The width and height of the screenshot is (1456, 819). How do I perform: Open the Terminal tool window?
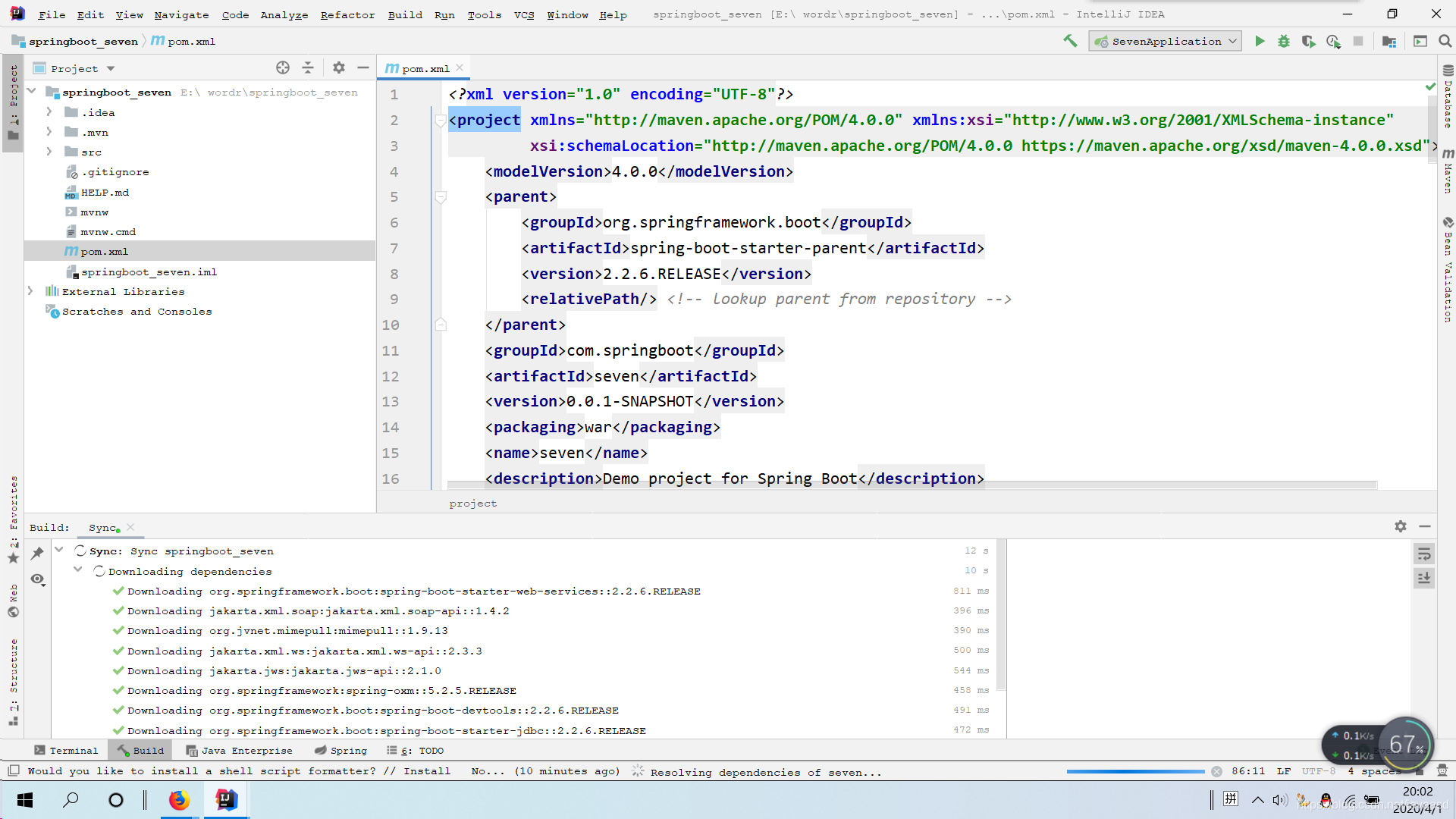(x=66, y=750)
